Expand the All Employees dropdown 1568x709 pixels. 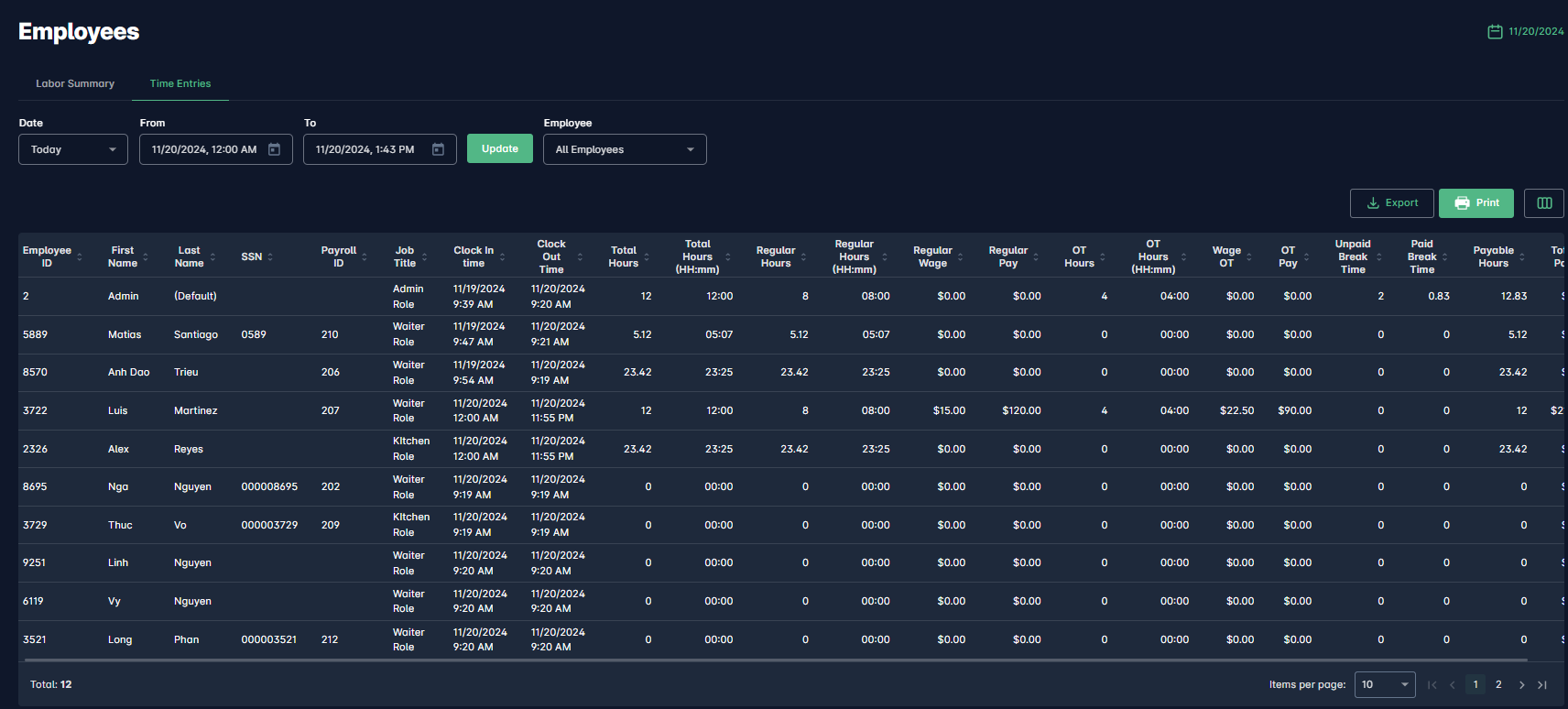tap(625, 149)
